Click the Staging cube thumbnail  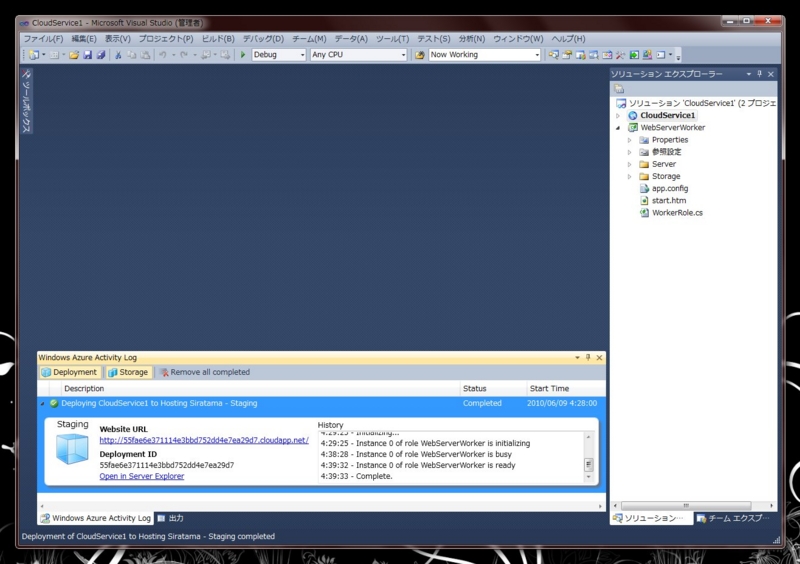[72, 448]
